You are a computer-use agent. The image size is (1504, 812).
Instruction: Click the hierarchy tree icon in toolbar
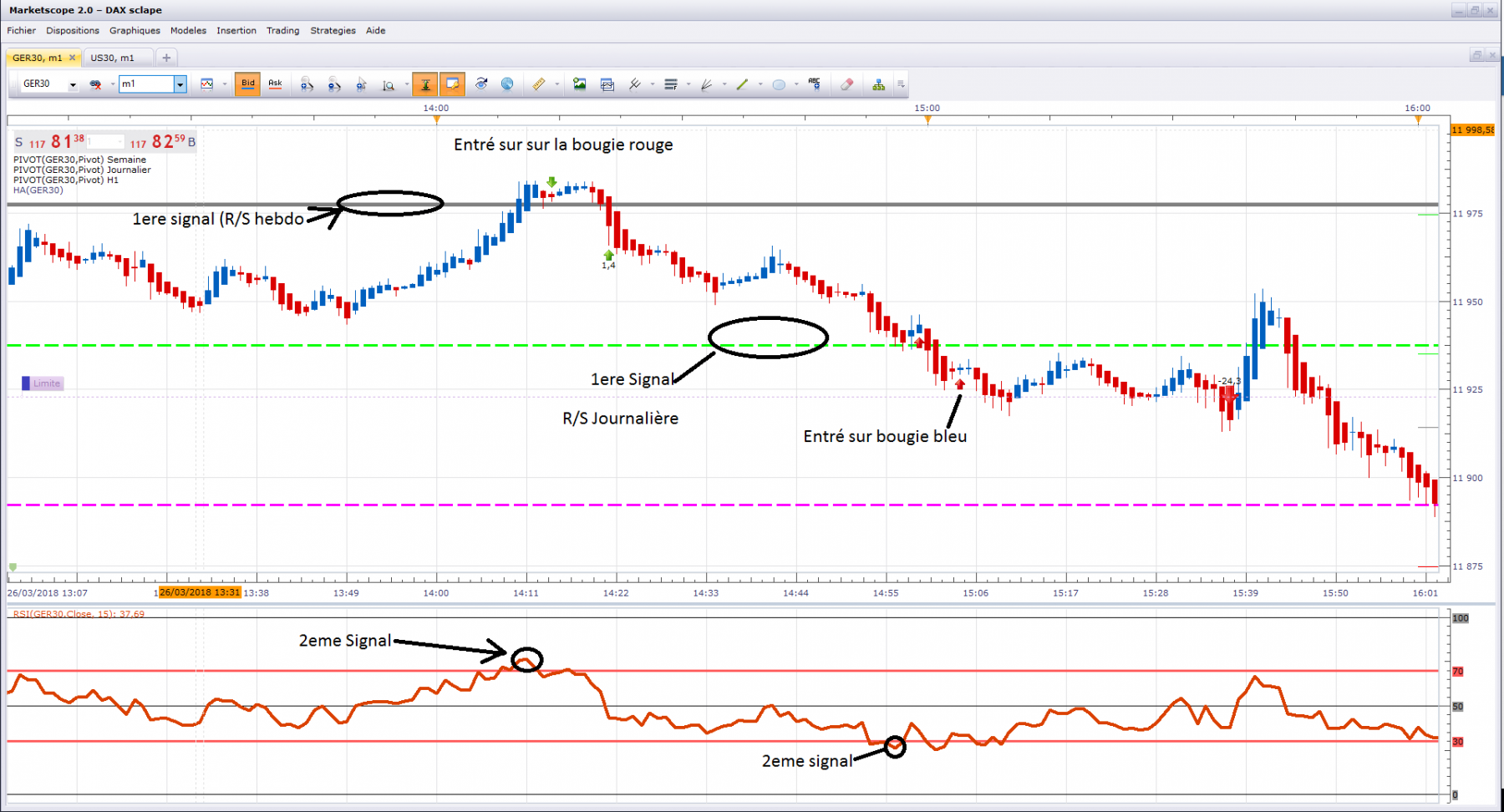[x=878, y=84]
